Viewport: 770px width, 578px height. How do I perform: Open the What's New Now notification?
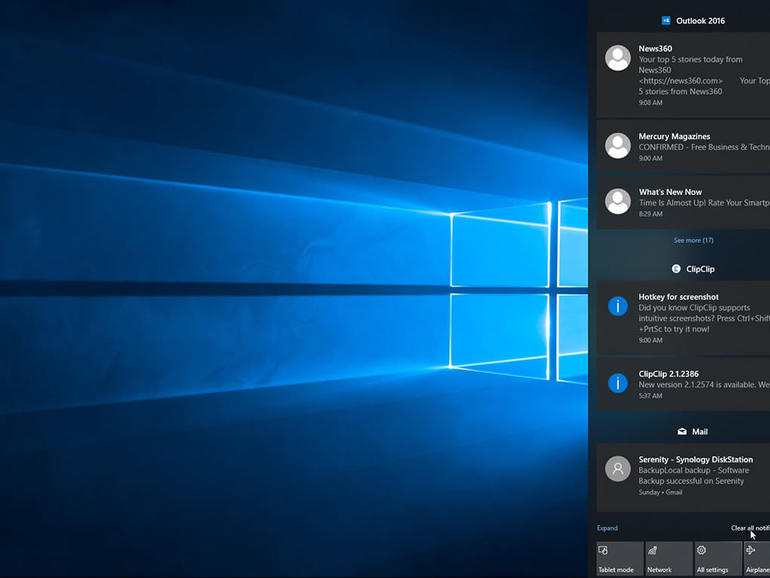point(683,202)
